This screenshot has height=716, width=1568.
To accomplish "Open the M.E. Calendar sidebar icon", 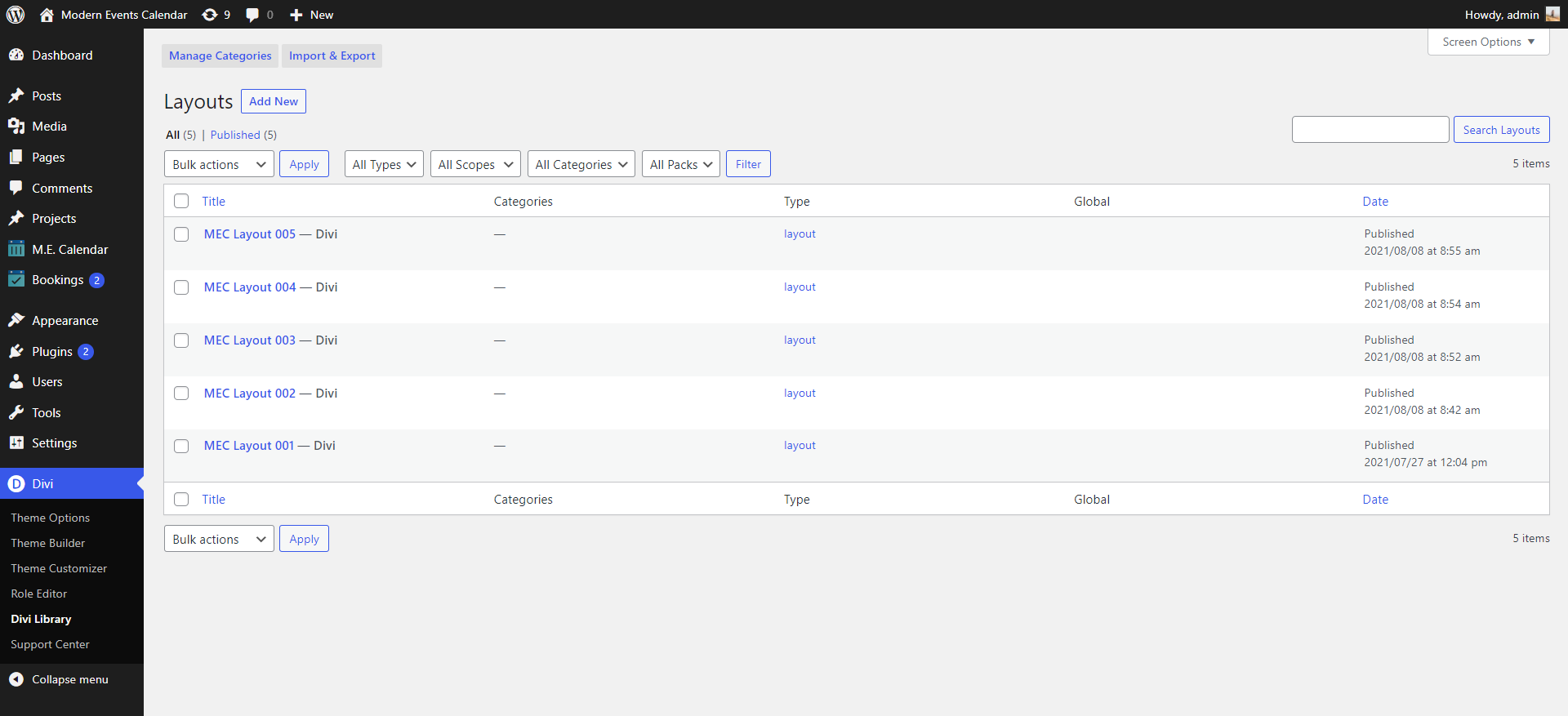I will tap(16, 249).
